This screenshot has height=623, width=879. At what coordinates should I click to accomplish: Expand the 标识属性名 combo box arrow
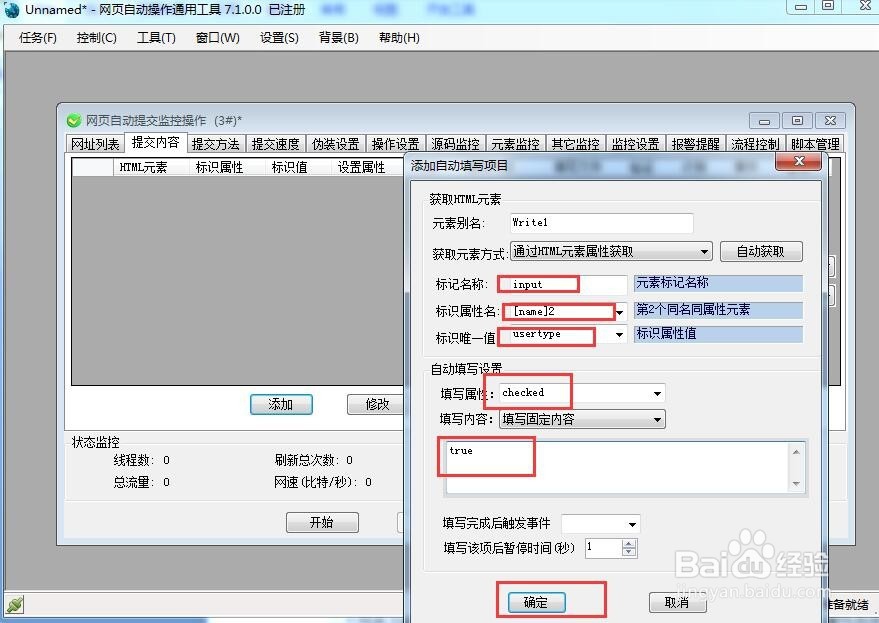point(619,312)
